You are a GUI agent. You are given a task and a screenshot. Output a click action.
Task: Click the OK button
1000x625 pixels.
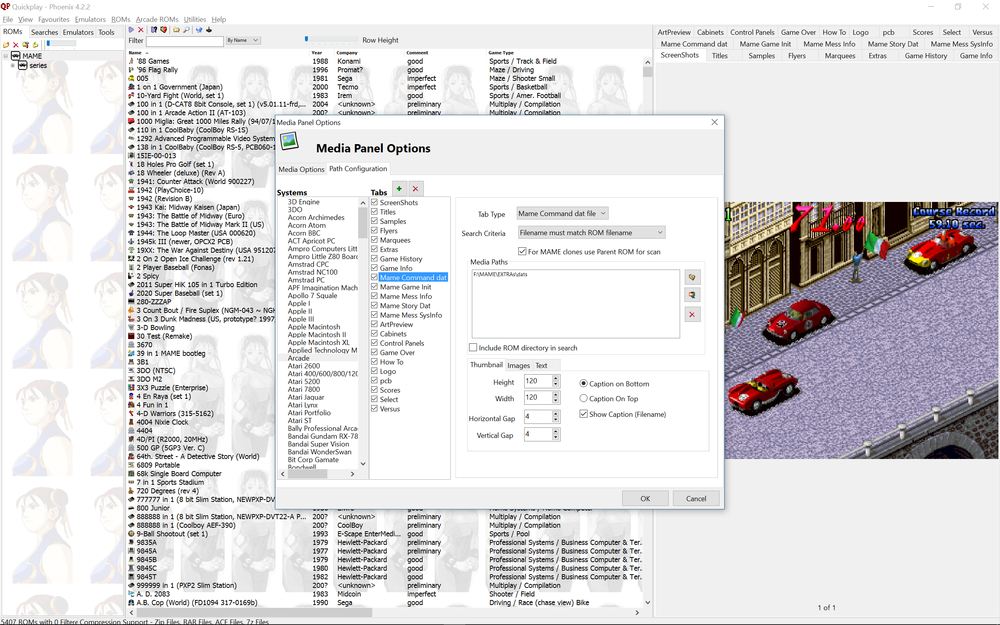point(645,498)
